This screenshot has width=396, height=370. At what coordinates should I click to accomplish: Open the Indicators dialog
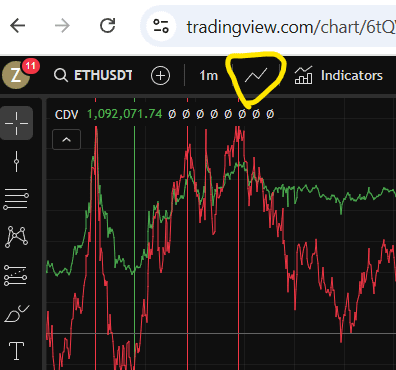[338, 75]
